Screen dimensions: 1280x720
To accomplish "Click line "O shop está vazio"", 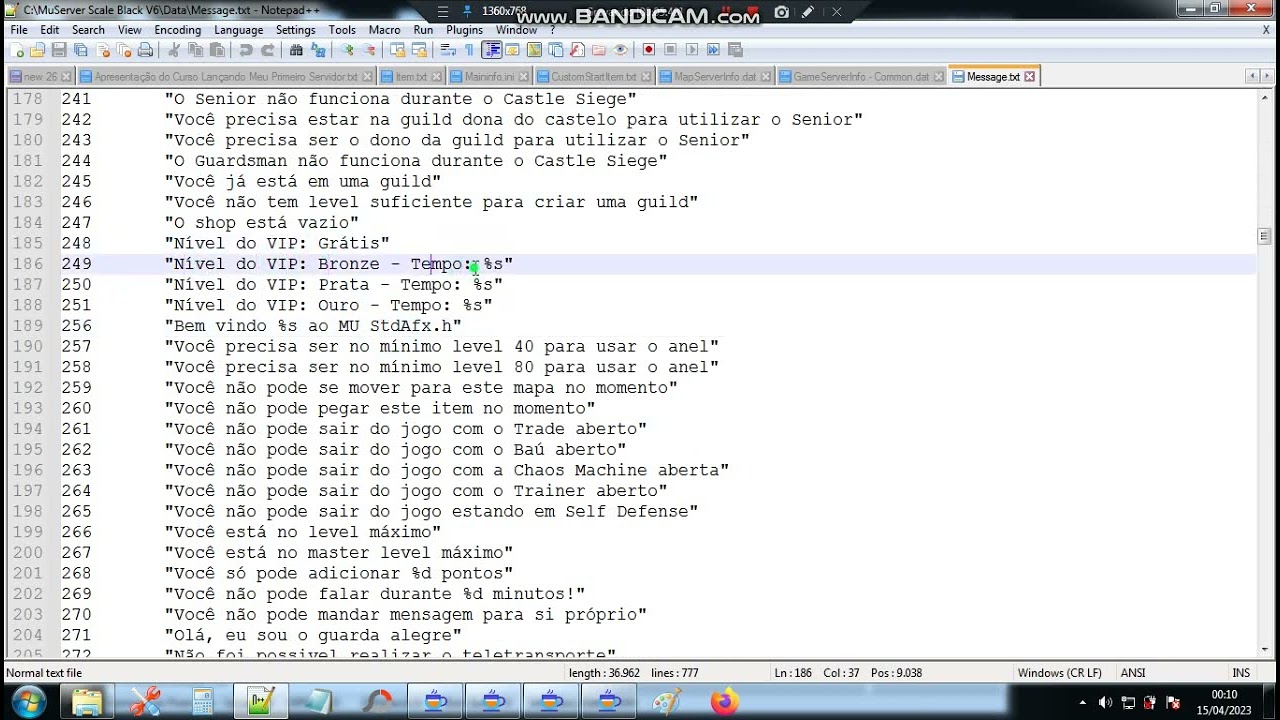I will 262,223.
